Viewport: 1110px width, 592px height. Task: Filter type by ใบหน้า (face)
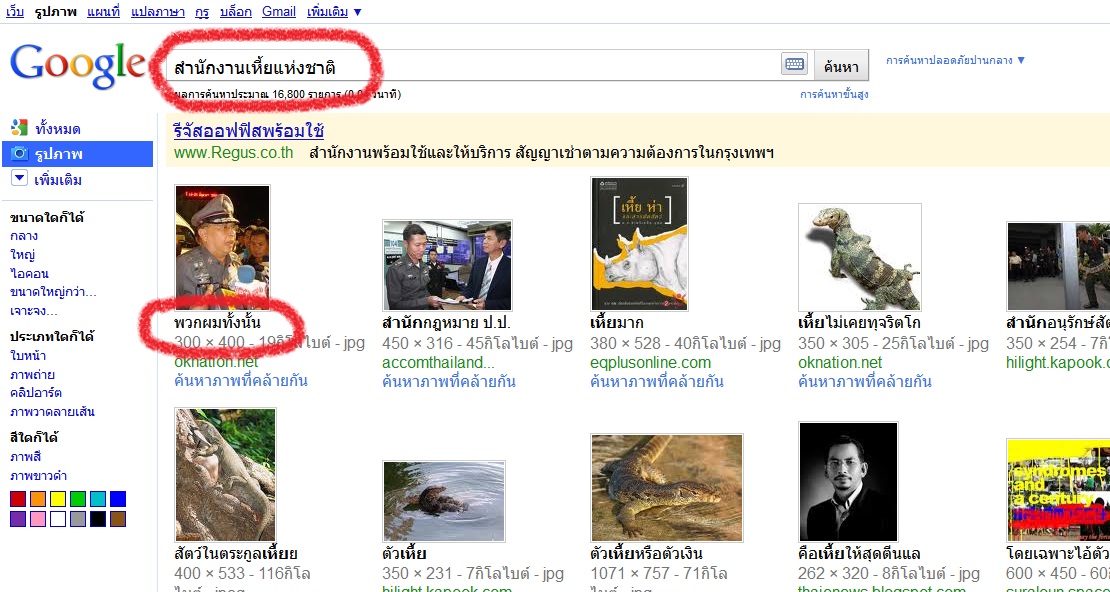coord(28,355)
